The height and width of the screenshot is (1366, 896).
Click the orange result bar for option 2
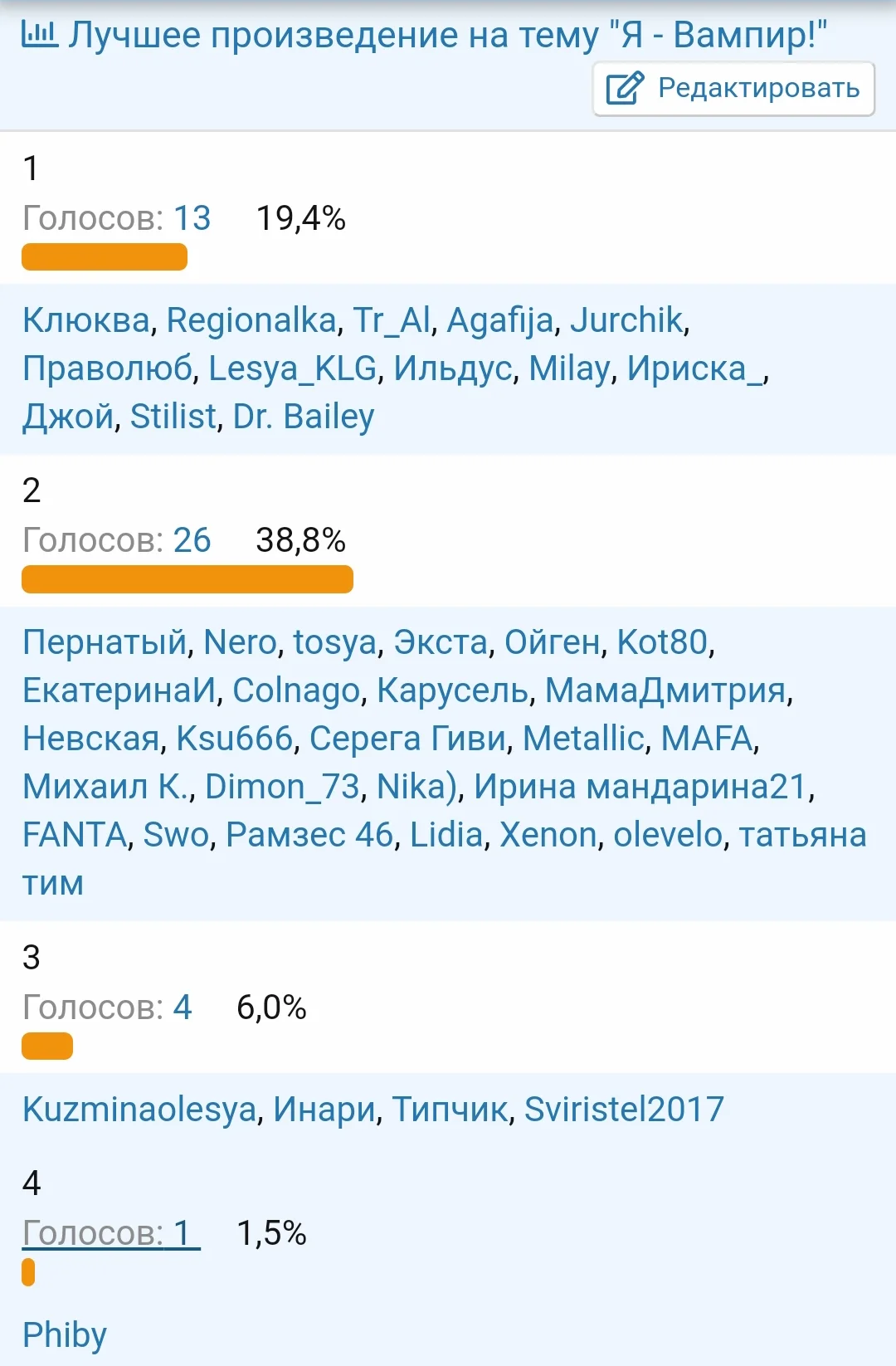pyautogui.click(x=187, y=579)
